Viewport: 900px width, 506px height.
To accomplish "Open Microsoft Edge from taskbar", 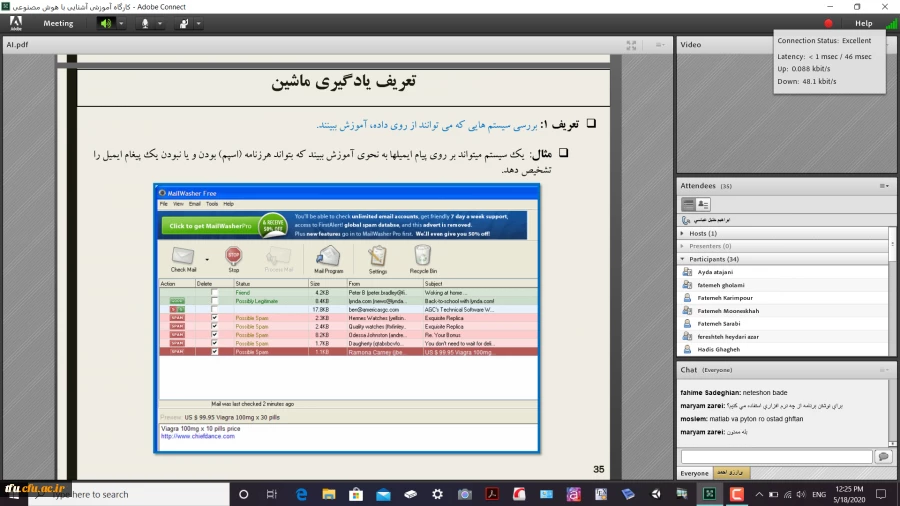I will 301,494.
